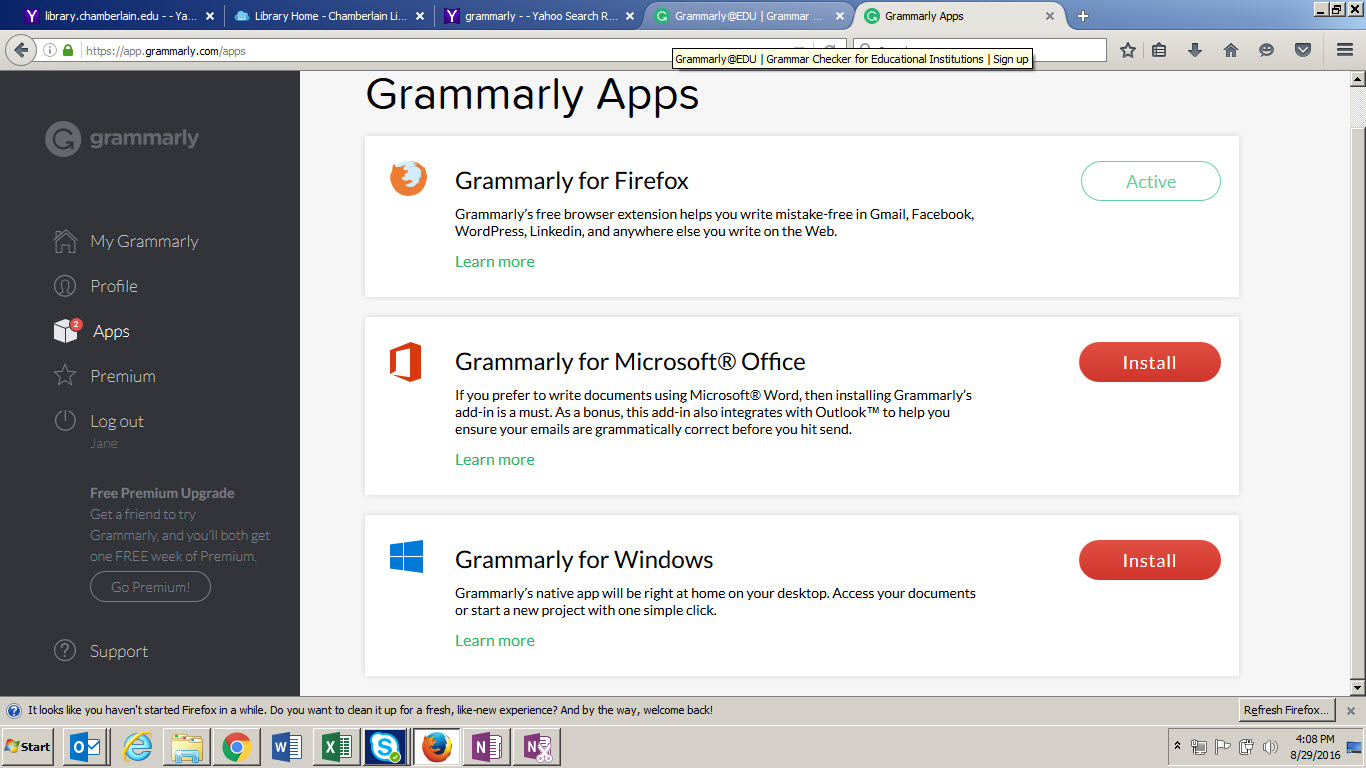Image resolution: width=1366 pixels, height=768 pixels.
Task: Open OneNote from the taskbar
Action: click(486, 747)
